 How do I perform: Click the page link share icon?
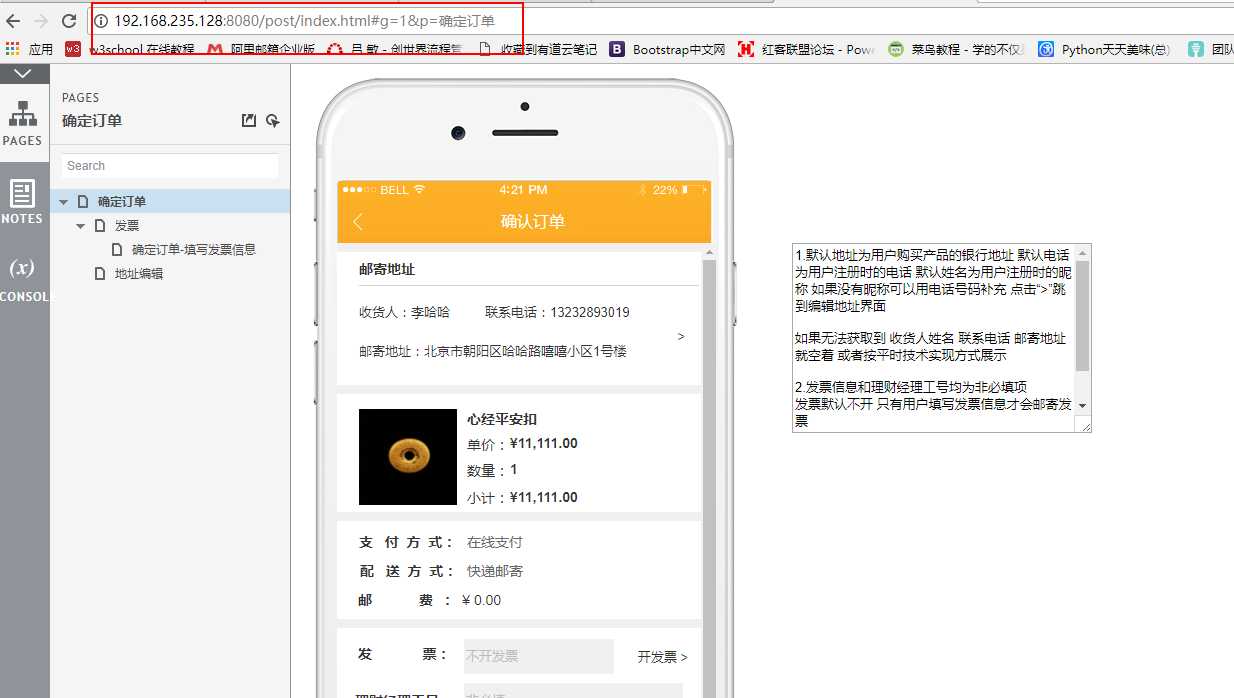(x=249, y=121)
